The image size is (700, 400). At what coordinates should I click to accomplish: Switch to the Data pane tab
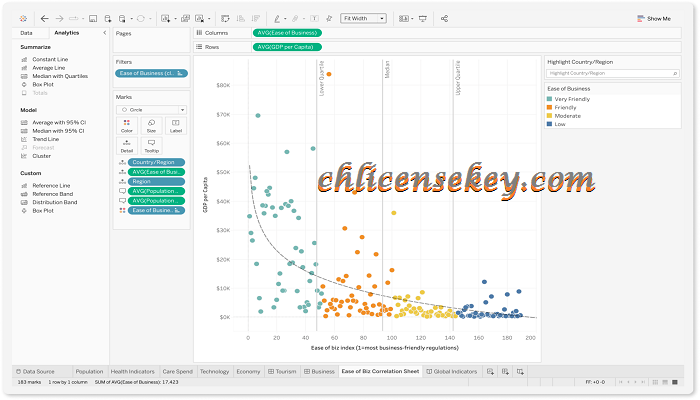[26, 33]
